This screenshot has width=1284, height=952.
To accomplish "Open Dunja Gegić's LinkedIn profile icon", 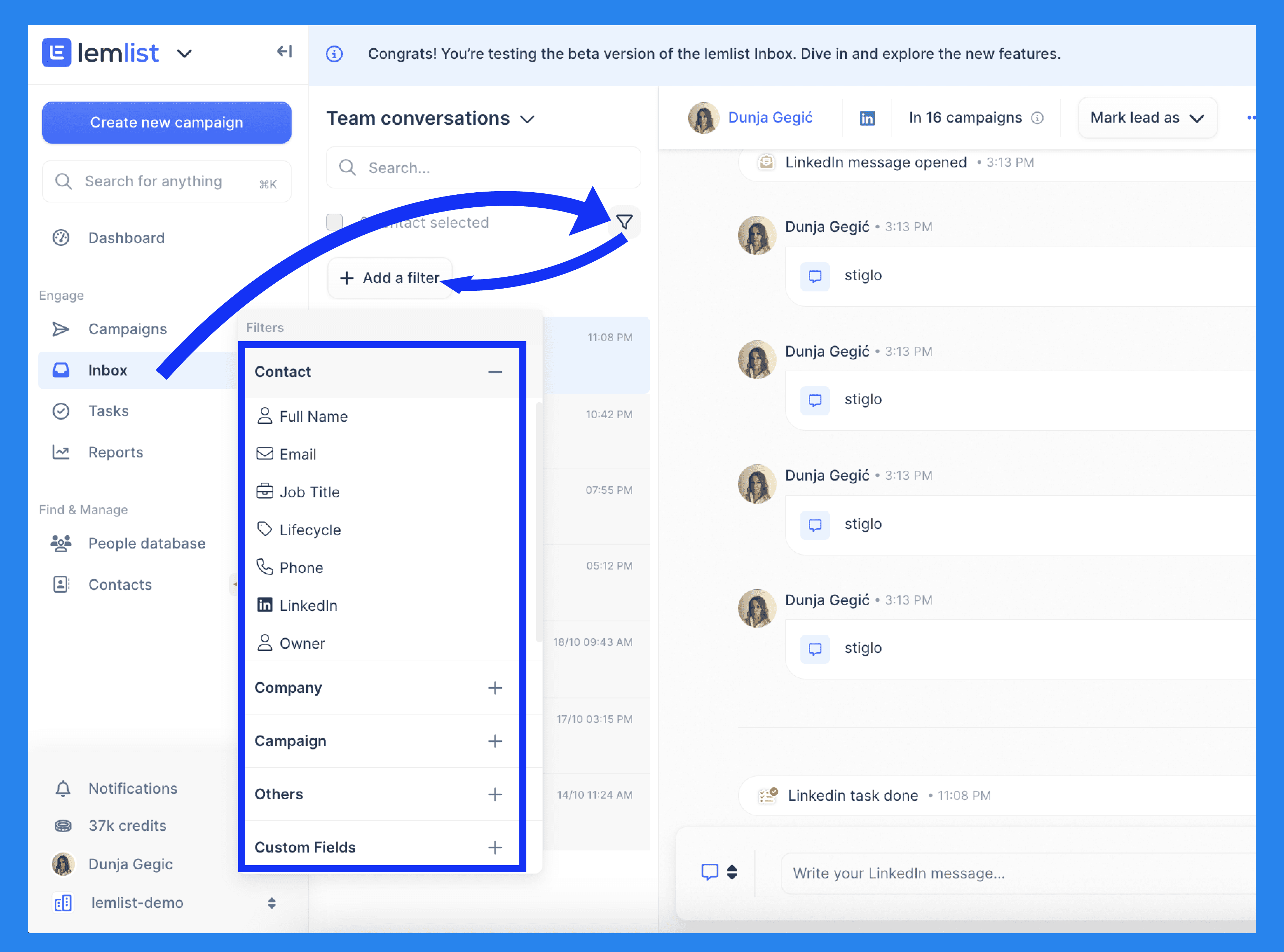I will [867, 118].
